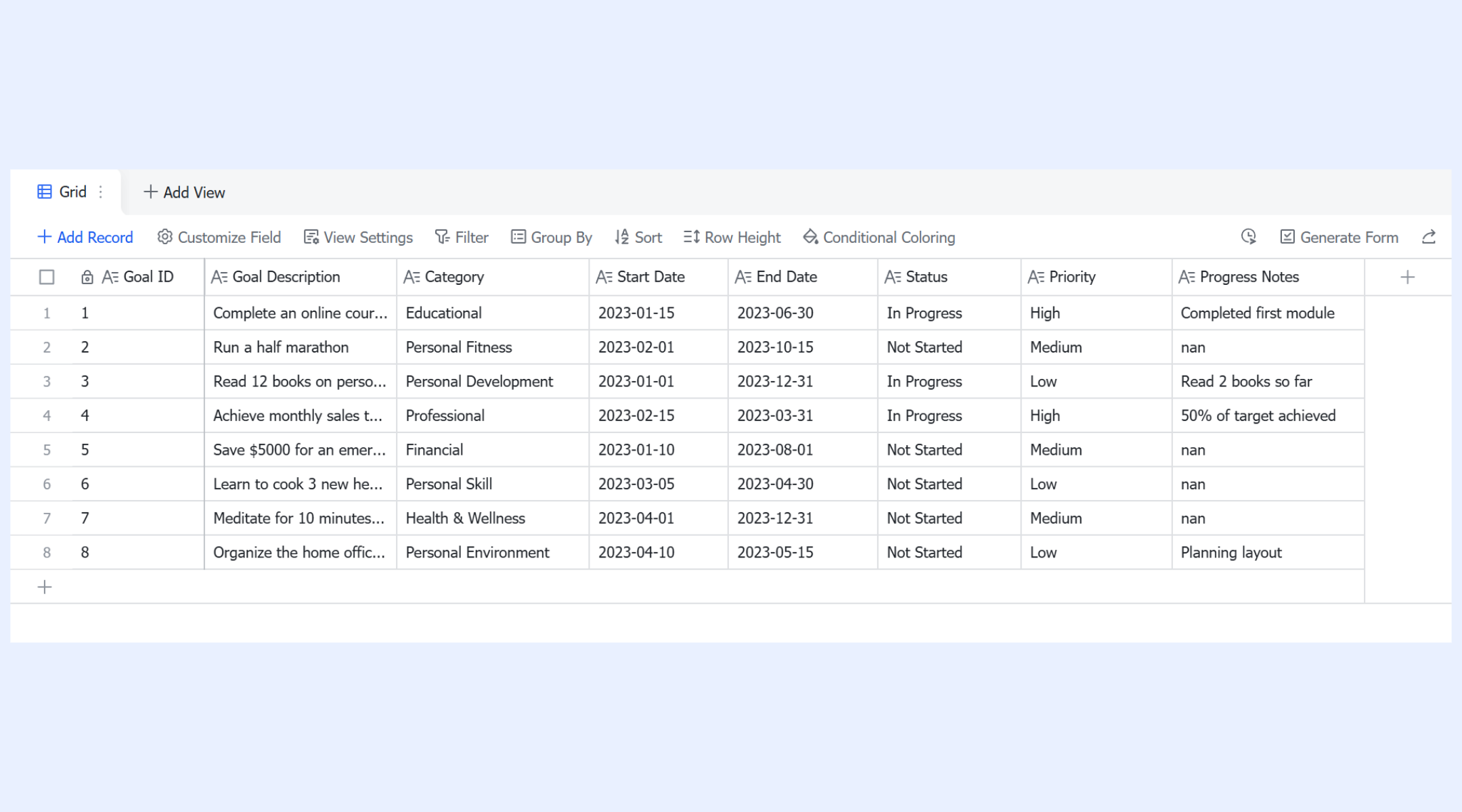This screenshot has height=812, width=1462.
Task: Click end date '2023-03-31'
Action: [803, 415]
